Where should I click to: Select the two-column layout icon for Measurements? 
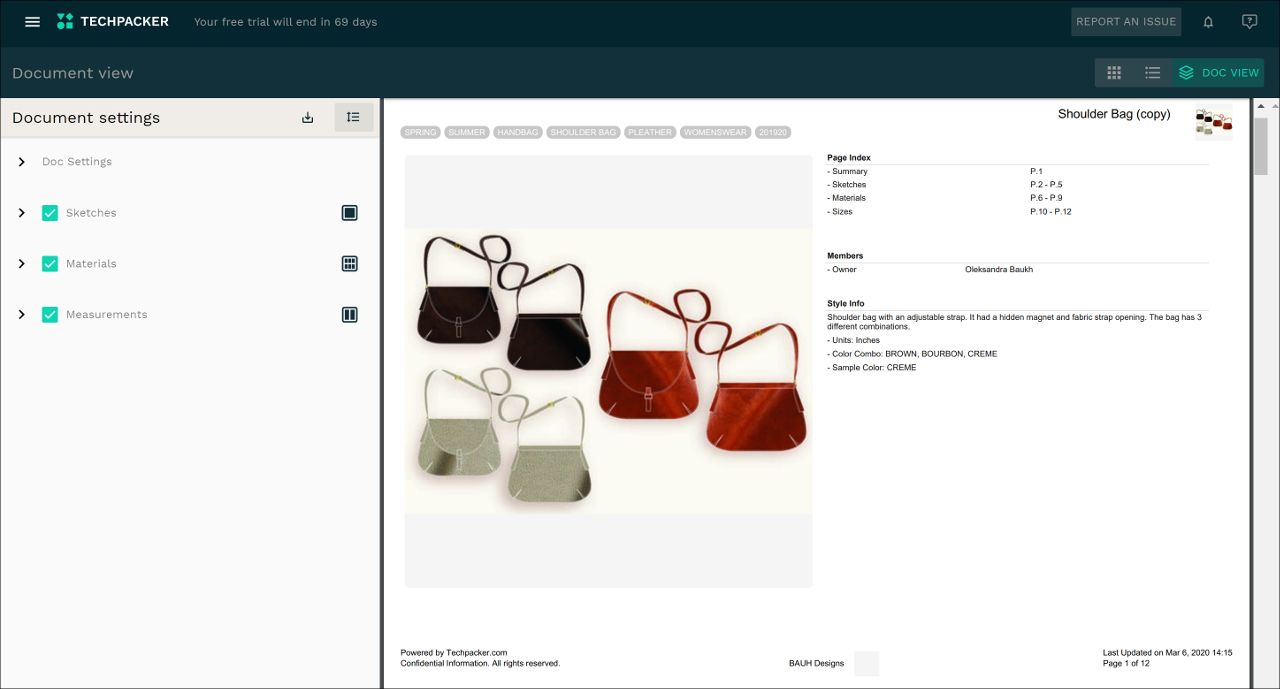click(x=349, y=314)
